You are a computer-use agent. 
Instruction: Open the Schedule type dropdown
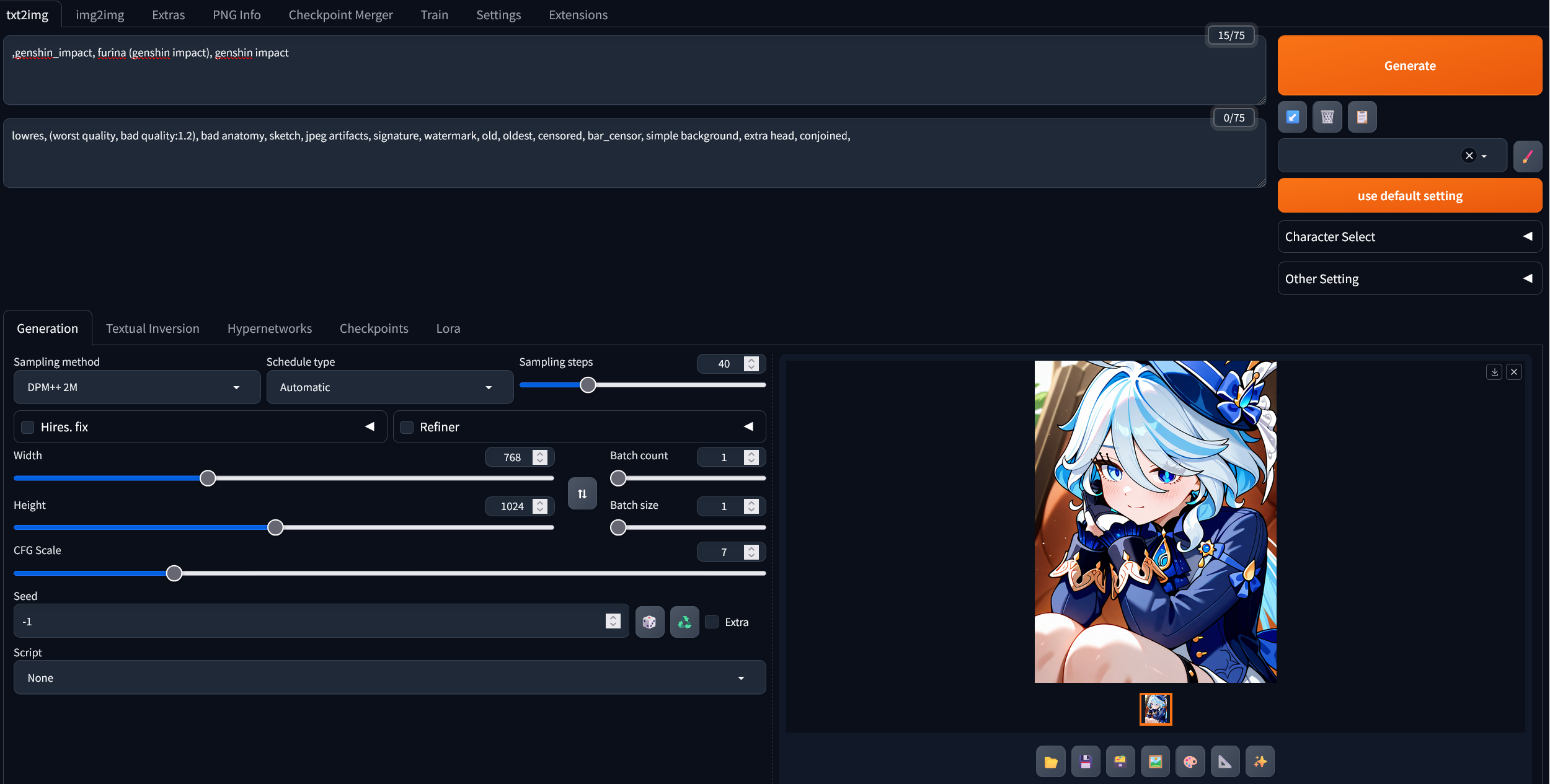click(x=389, y=387)
